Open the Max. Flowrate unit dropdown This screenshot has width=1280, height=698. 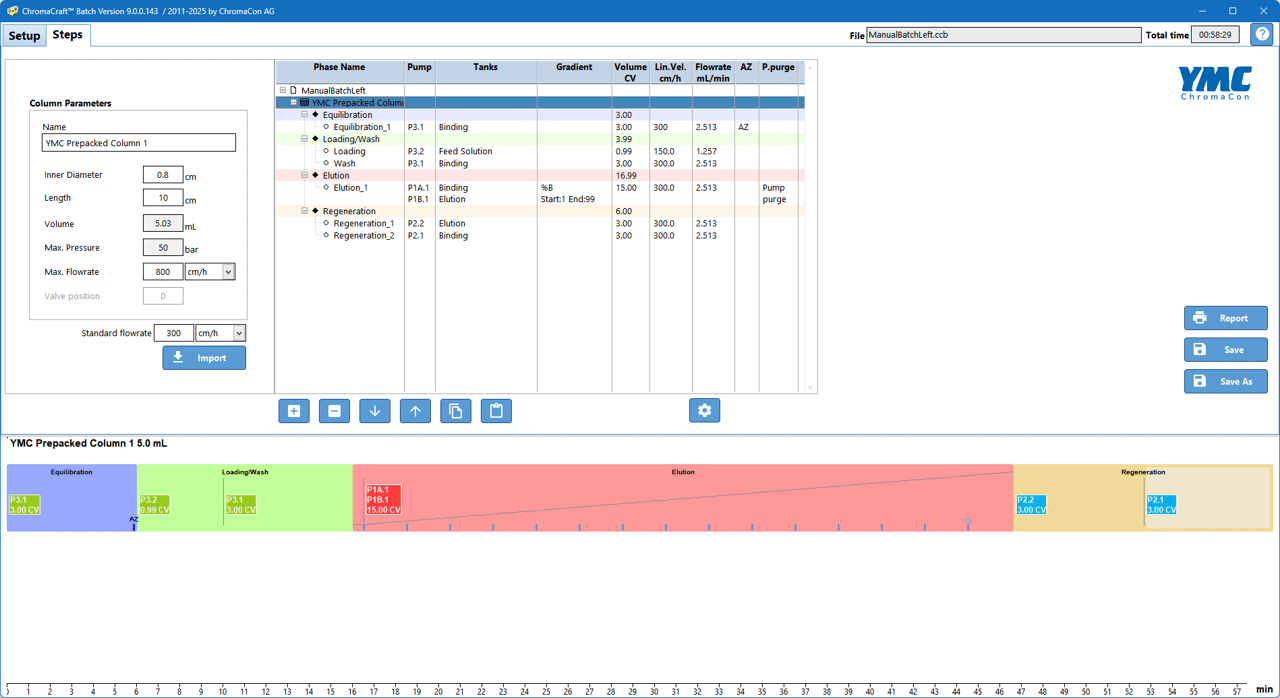pos(228,272)
